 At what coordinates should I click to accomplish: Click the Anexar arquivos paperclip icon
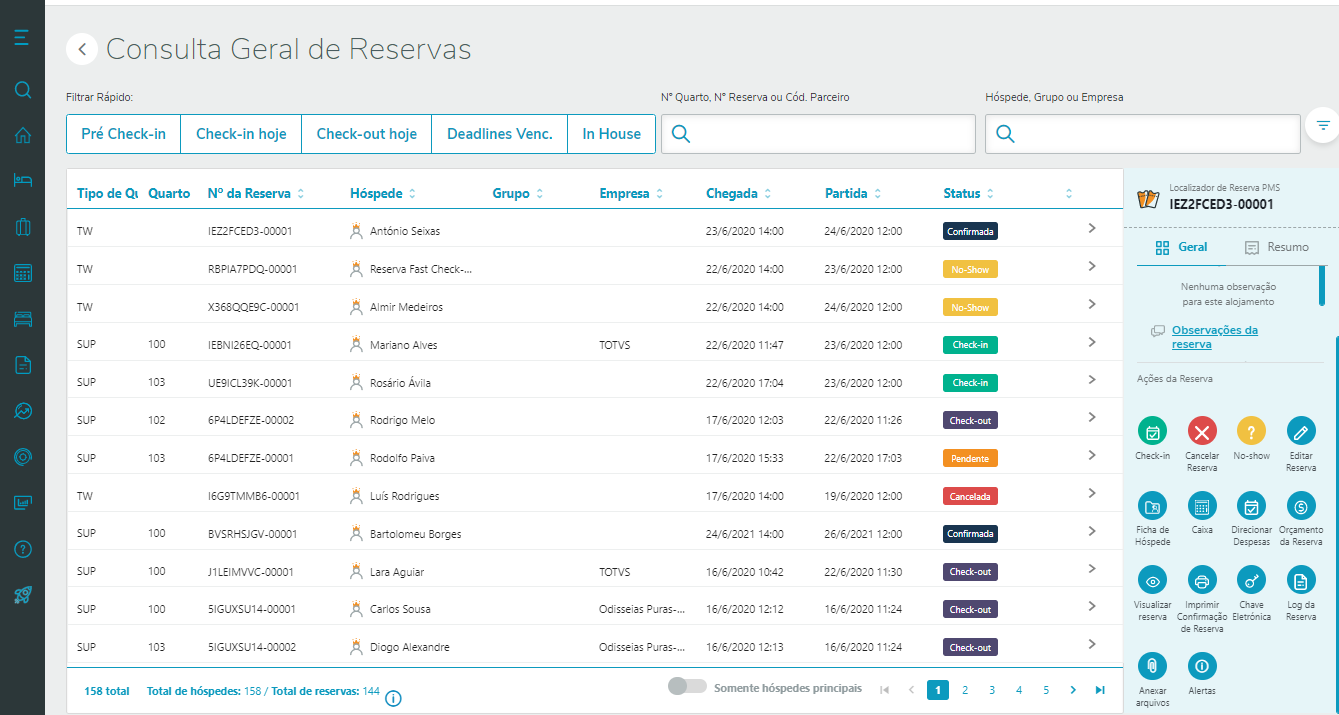pos(1152,665)
